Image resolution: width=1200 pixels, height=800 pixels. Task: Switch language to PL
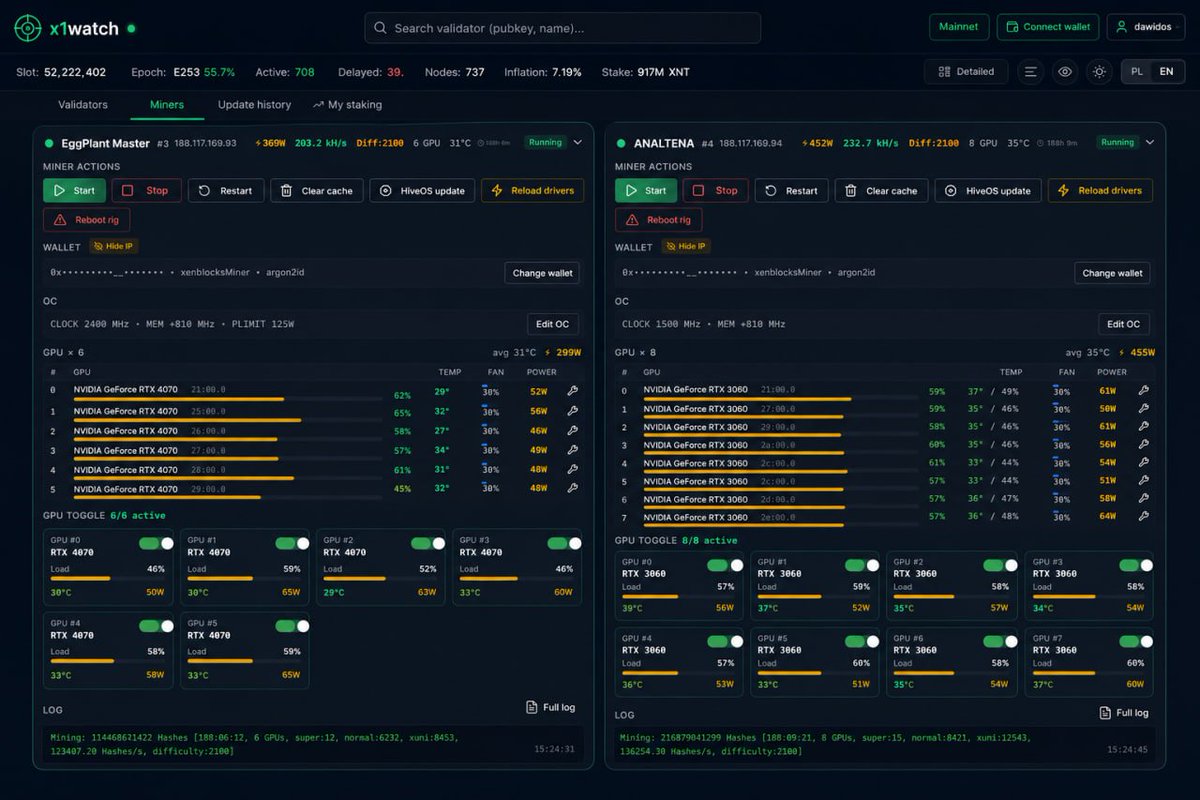click(x=1137, y=72)
